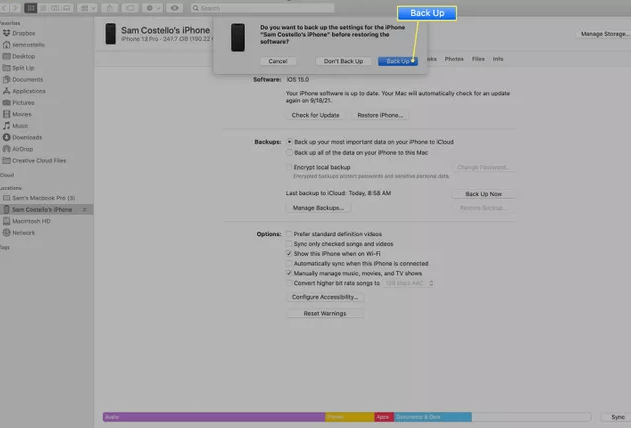Switch to the Files tab
The width and height of the screenshot is (631, 428).
478,59
